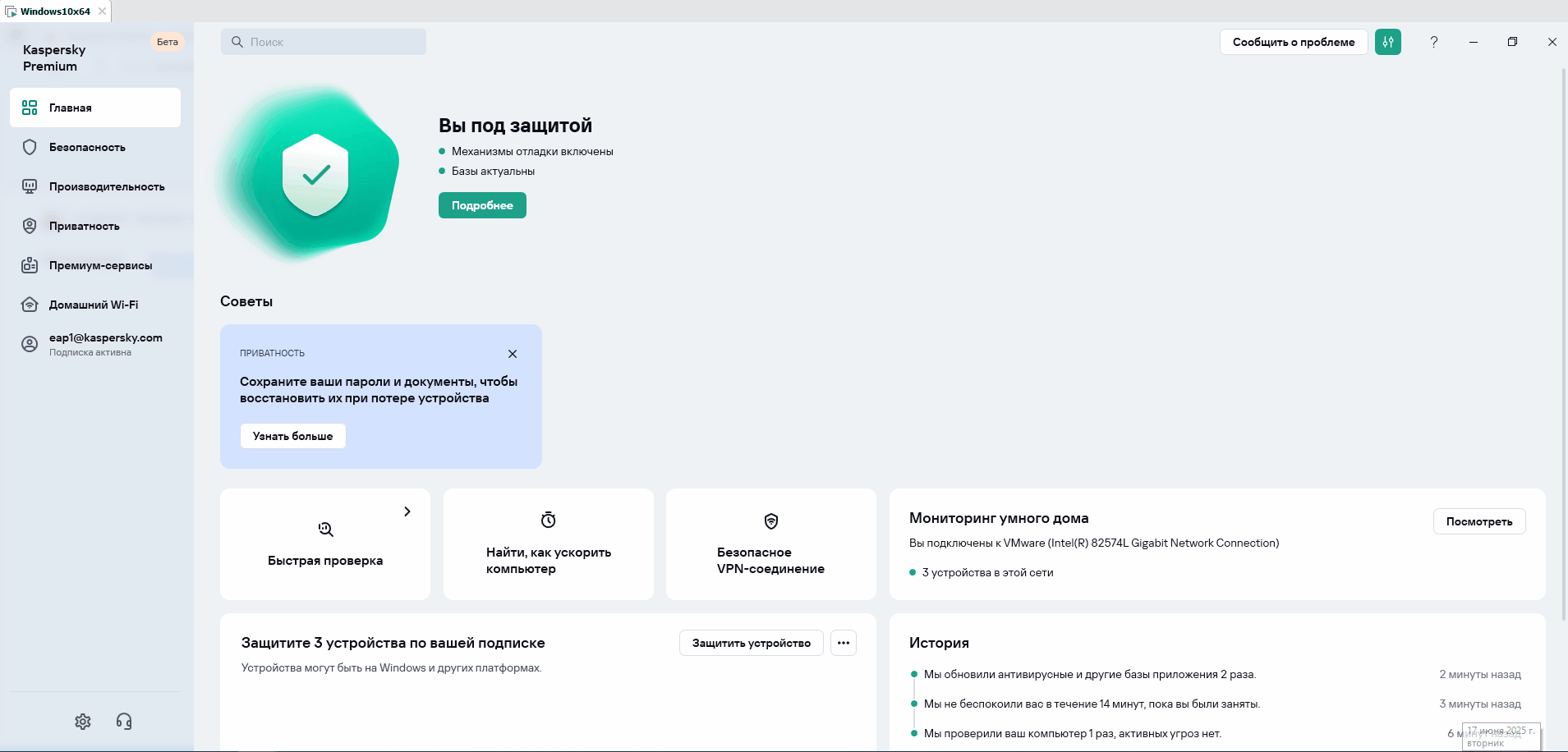Click the search magnifier icon

237,42
